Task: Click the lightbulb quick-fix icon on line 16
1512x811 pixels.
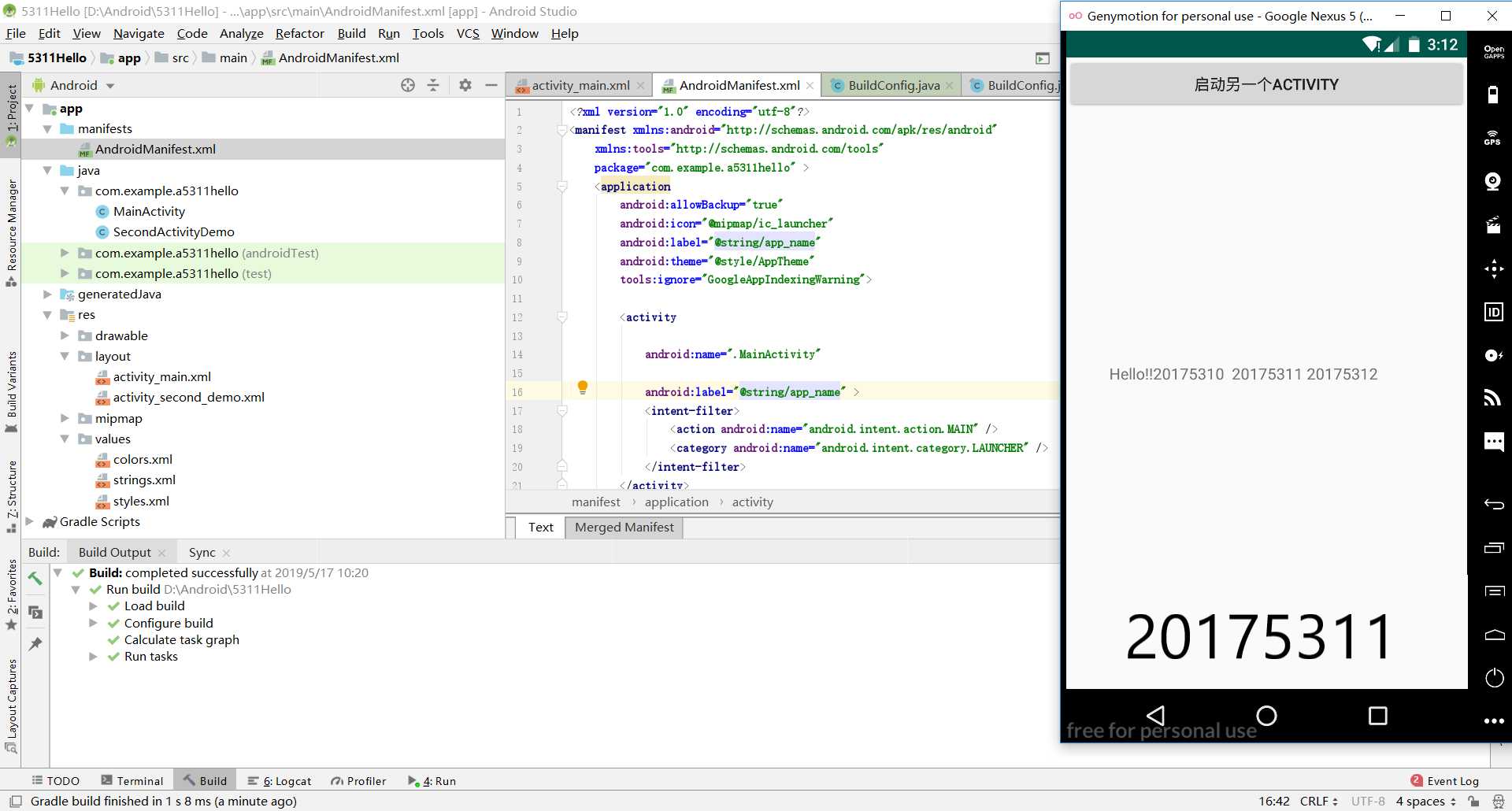Action: point(583,387)
